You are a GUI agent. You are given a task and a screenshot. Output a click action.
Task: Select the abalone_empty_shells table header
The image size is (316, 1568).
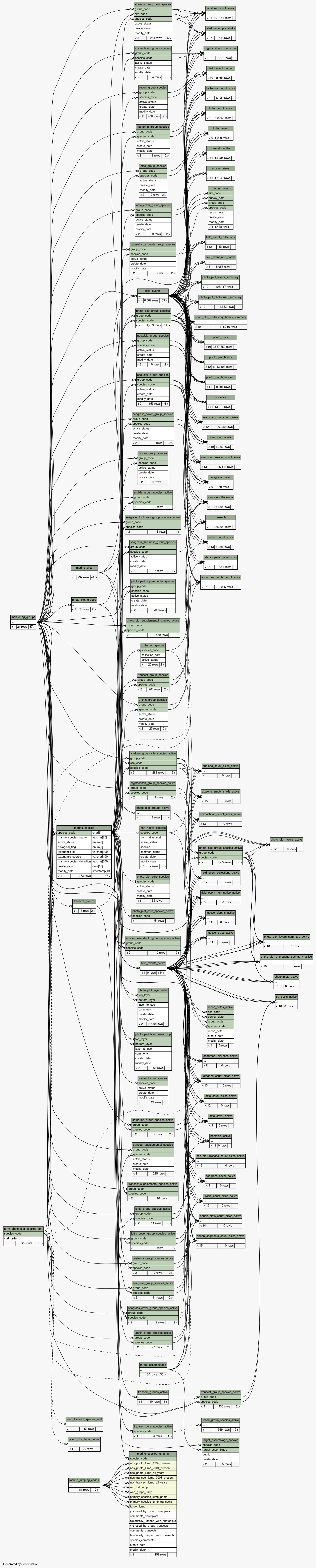tap(221, 29)
